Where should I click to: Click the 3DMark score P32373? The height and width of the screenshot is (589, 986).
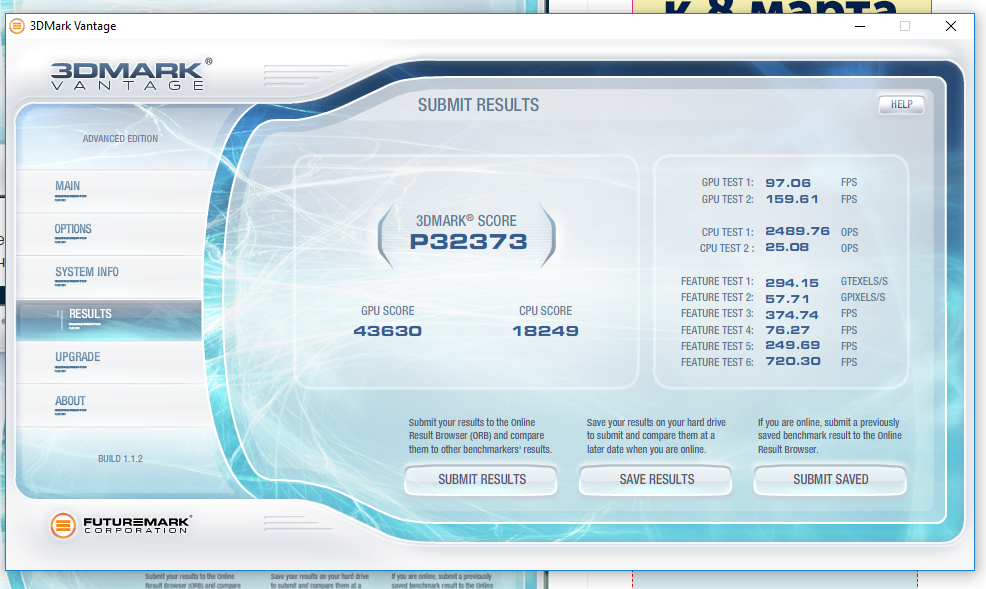pos(468,242)
